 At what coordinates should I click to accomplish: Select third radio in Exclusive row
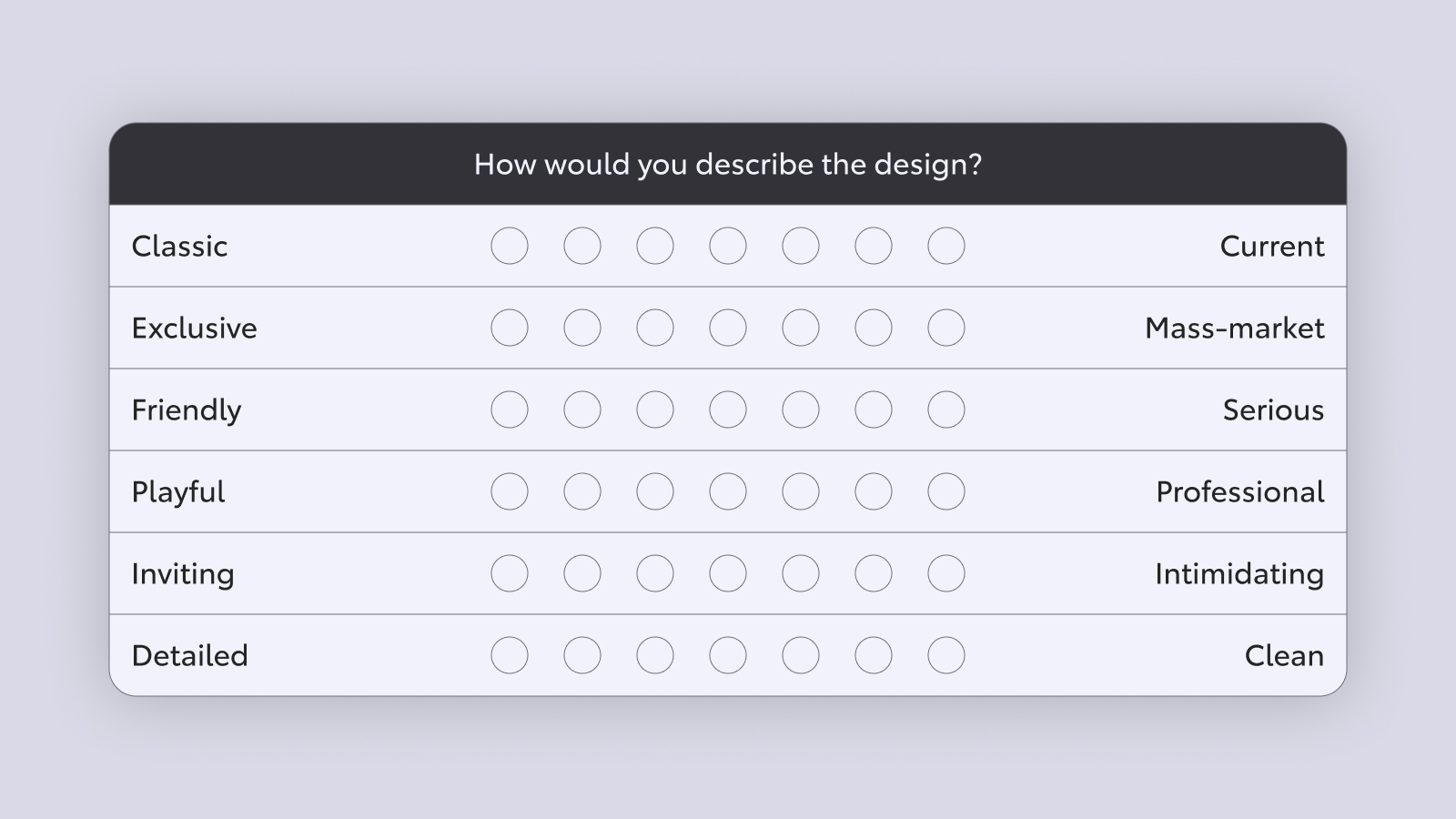[655, 328]
